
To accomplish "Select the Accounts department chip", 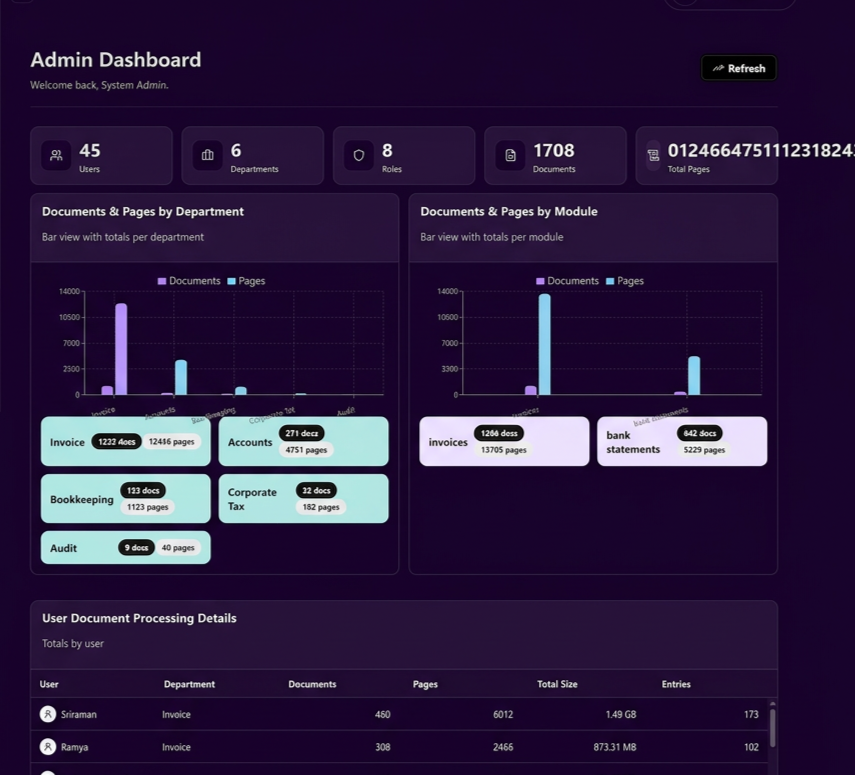I will coord(304,441).
